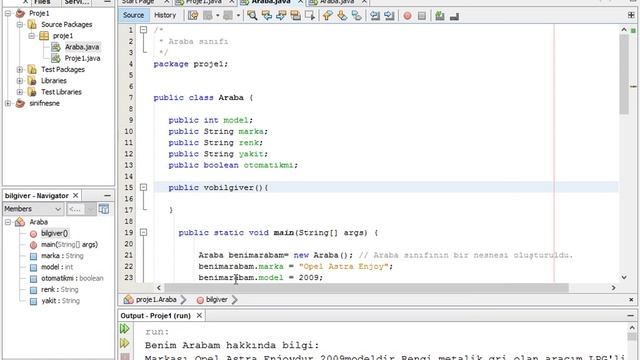Fold the bilgiver method at line 15
Viewport: 640px width, 360px height.
pos(143,187)
